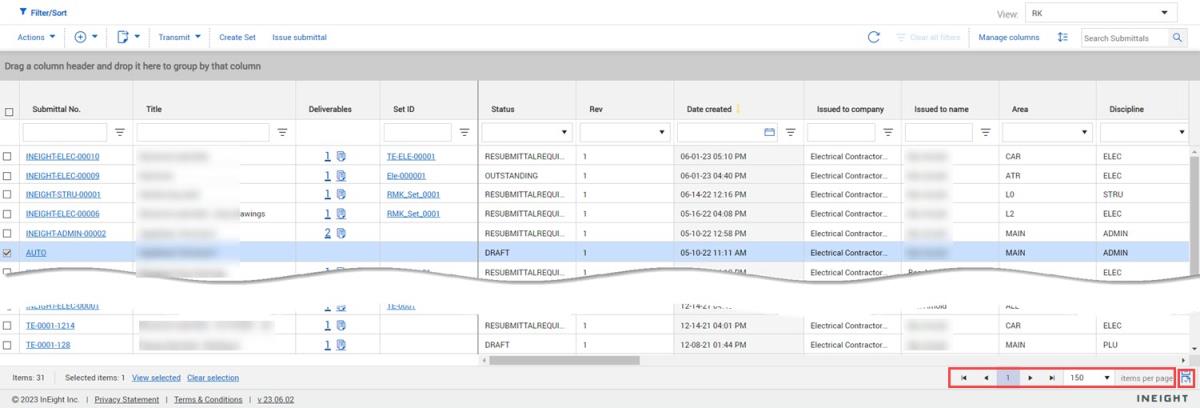Open the calendar picker in Date created filter
The height and width of the screenshot is (408, 1200).
point(769,132)
